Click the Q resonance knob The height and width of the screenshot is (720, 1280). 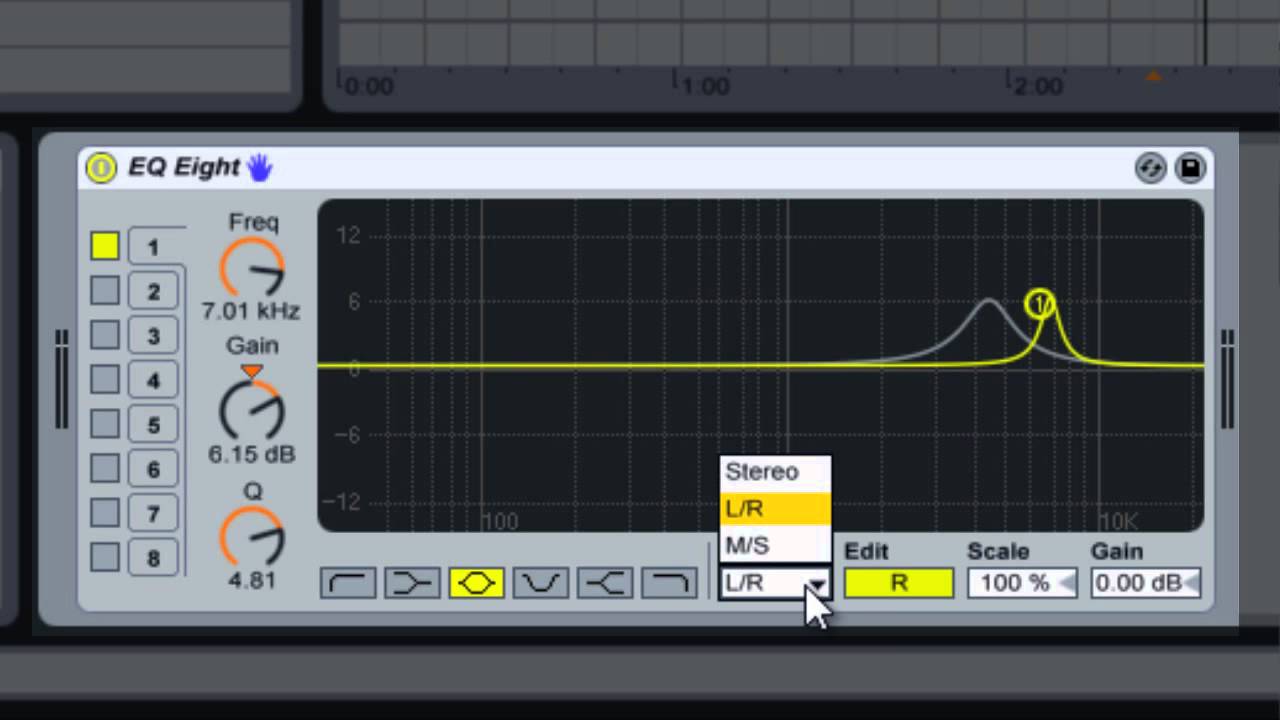pyautogui.click(x=252, y=536)
